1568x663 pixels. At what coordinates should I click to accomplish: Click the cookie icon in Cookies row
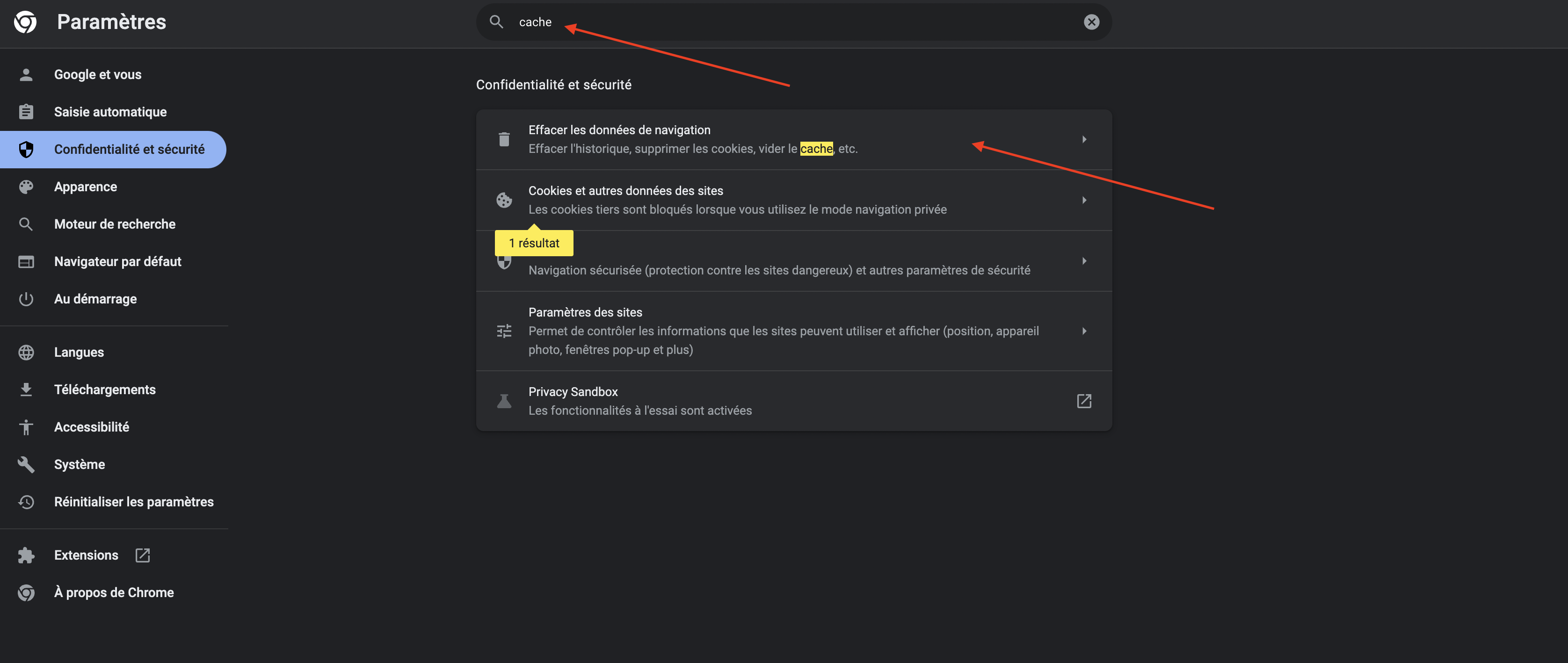pyautogui.click(x=504, y=200)
